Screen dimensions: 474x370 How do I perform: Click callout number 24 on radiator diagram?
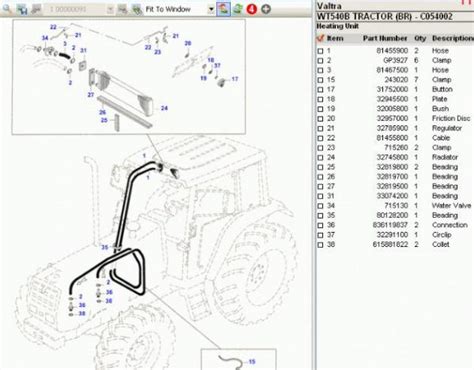click(164, 108)
